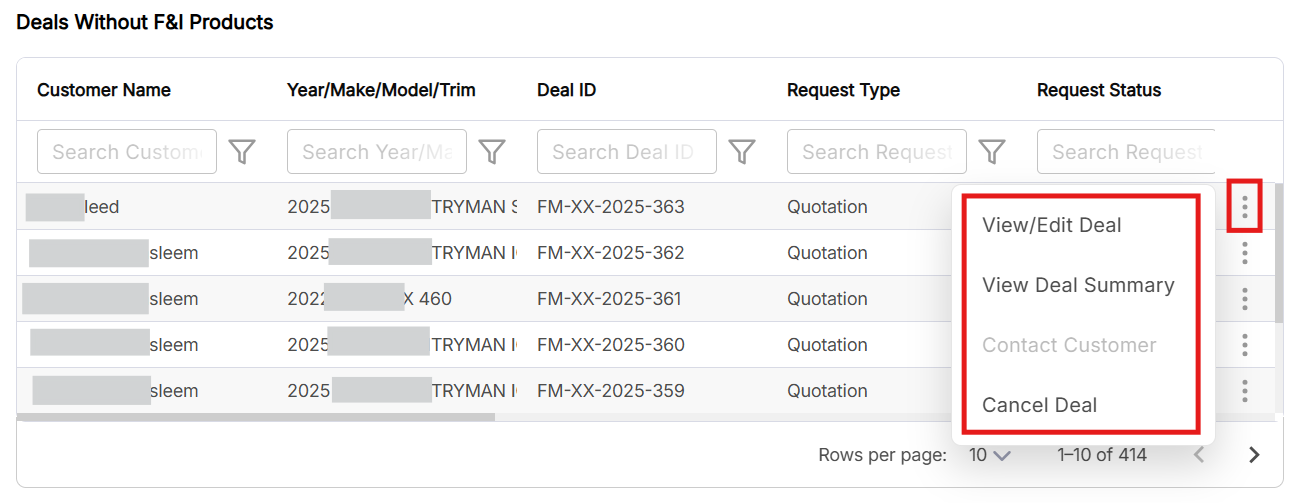Open three-dot menu for deal FM-XX-2025-359
1303x503 pixels.
[x=1244, y=391]
